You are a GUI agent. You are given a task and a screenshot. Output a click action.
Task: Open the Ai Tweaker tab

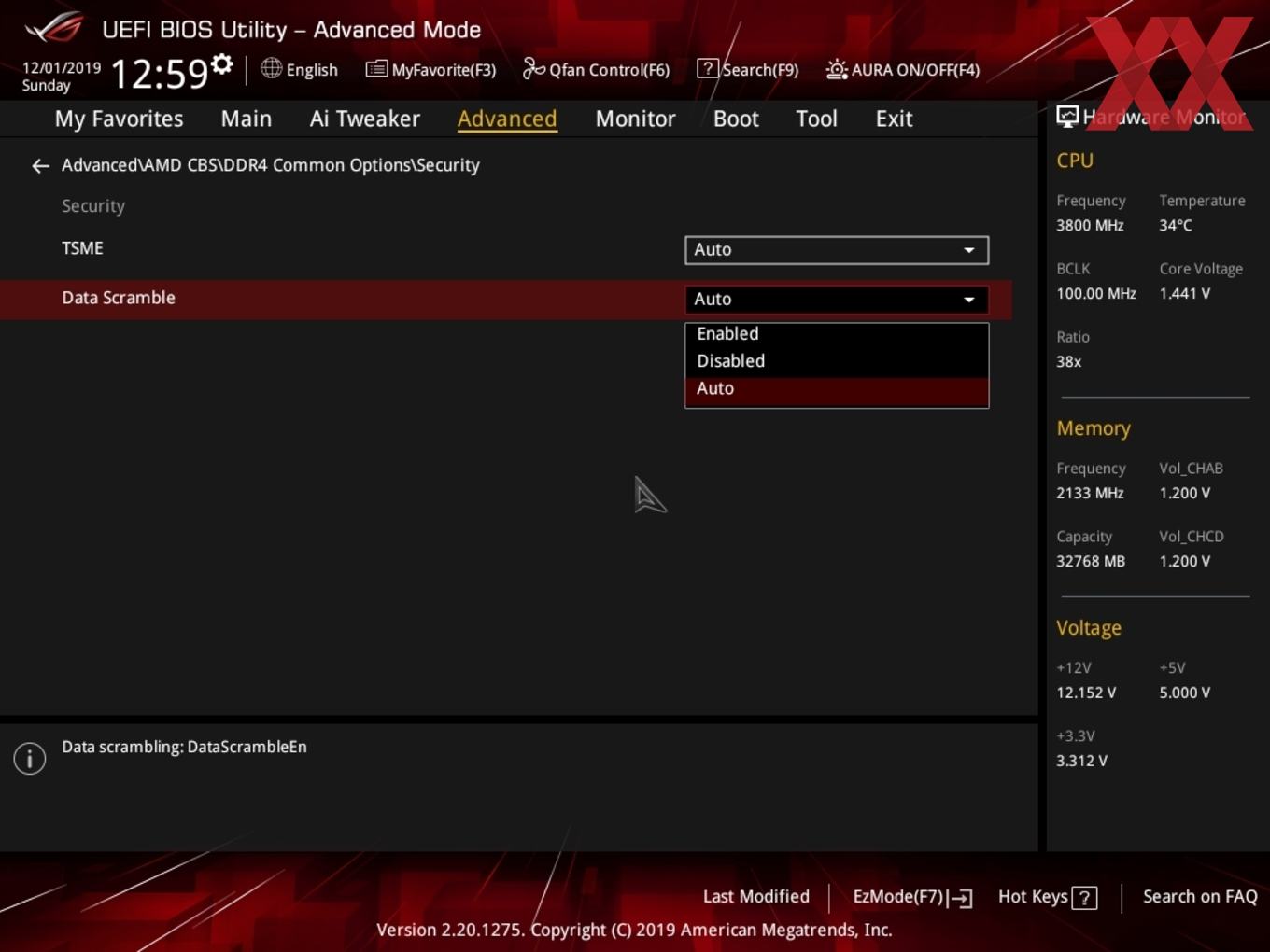click(x=365, y=119)
